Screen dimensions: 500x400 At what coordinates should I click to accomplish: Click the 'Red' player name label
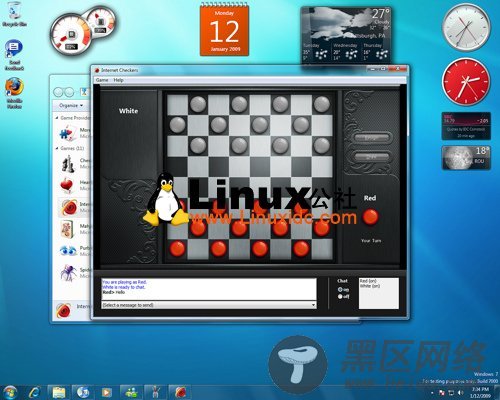coord(370,198)
